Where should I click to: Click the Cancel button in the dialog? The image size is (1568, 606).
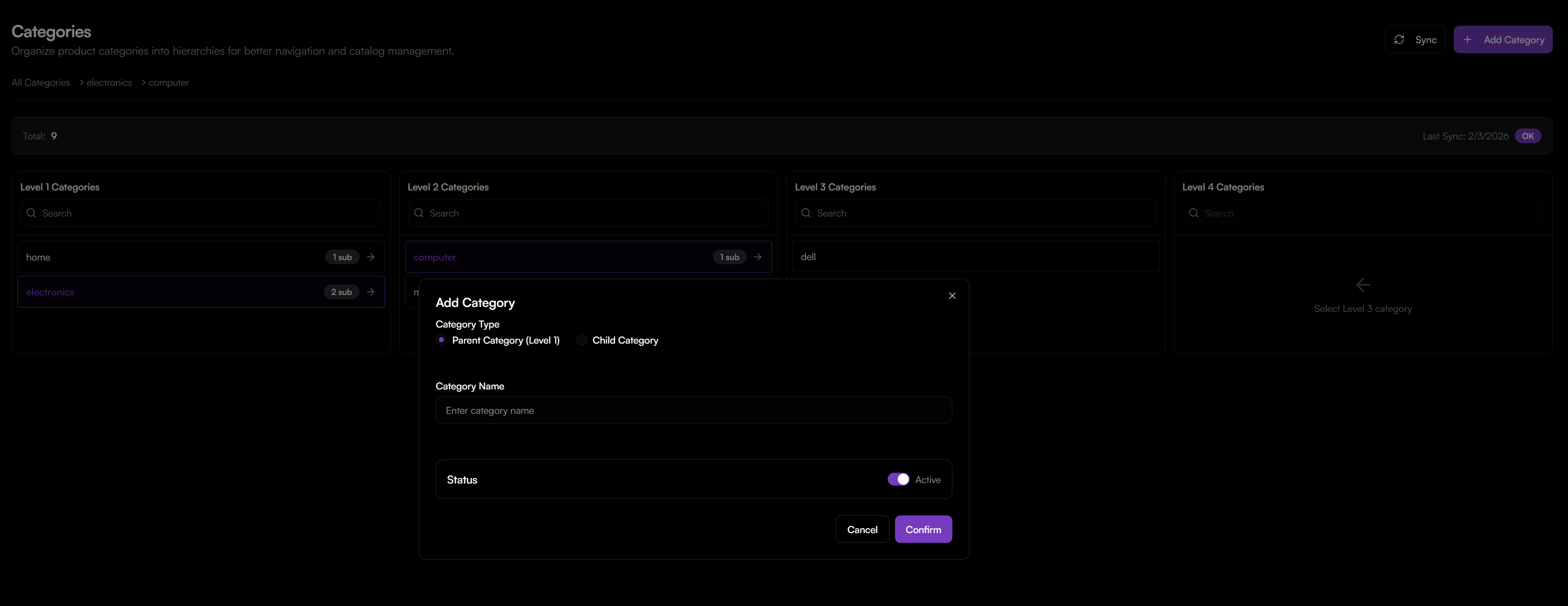click(862, 529)
